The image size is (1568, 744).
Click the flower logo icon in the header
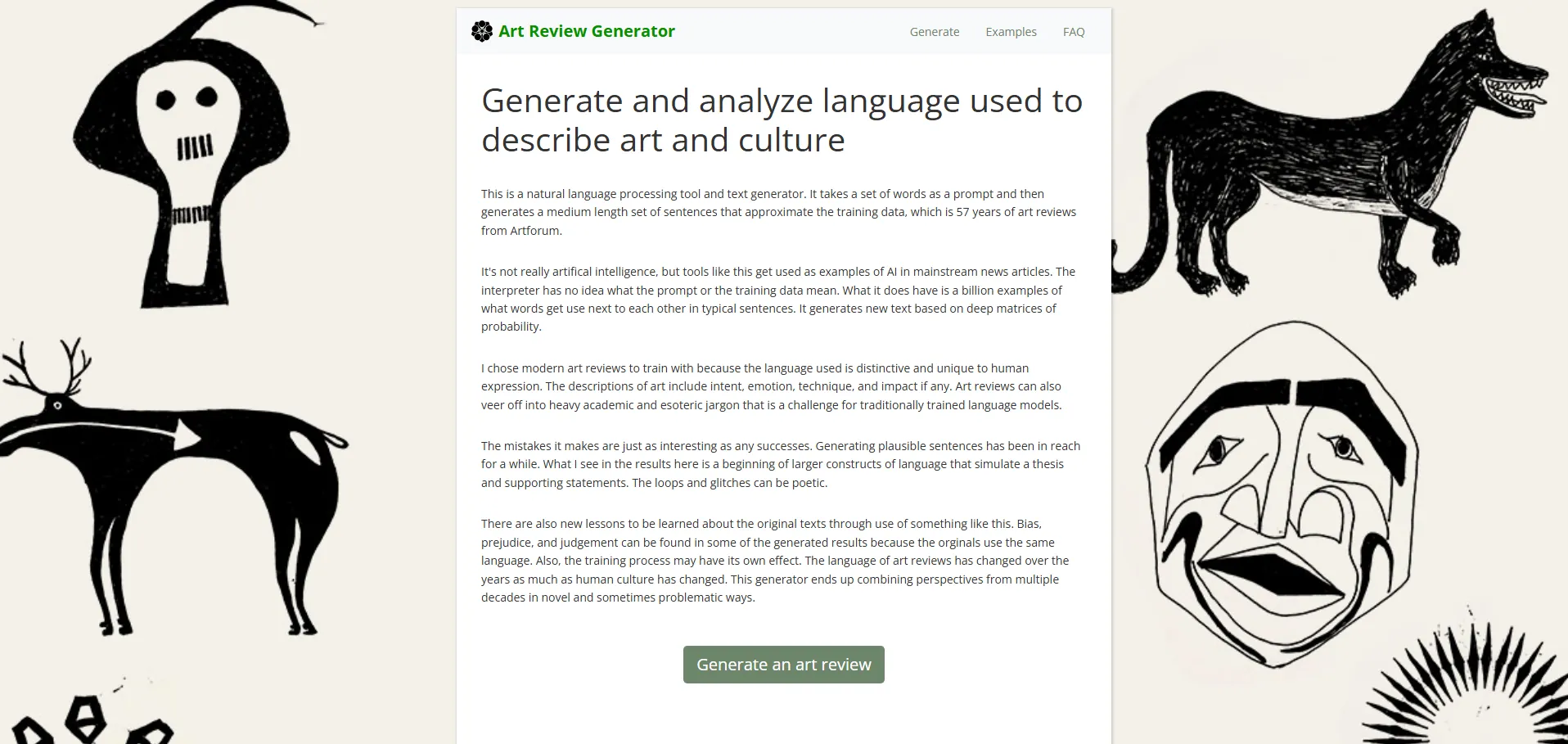pyautogui.click(x=482, y=32)
